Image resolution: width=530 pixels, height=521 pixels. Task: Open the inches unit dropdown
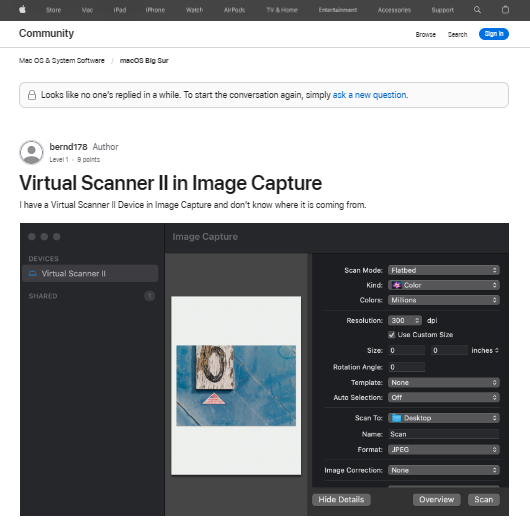485,351
